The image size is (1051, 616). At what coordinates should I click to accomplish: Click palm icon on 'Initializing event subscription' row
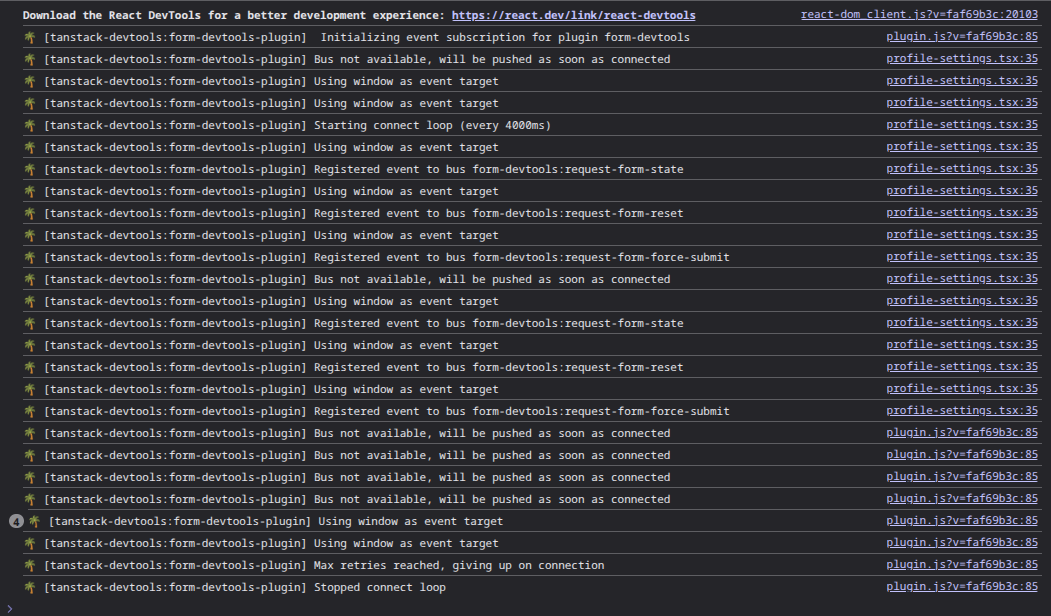tap(29, 38)
